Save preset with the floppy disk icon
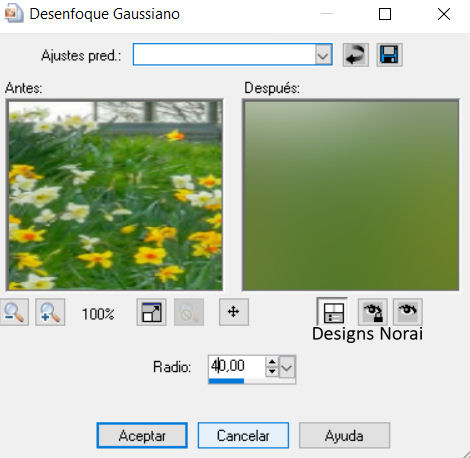The height and width of the screenshot is (458, 470). coord(389,55)
